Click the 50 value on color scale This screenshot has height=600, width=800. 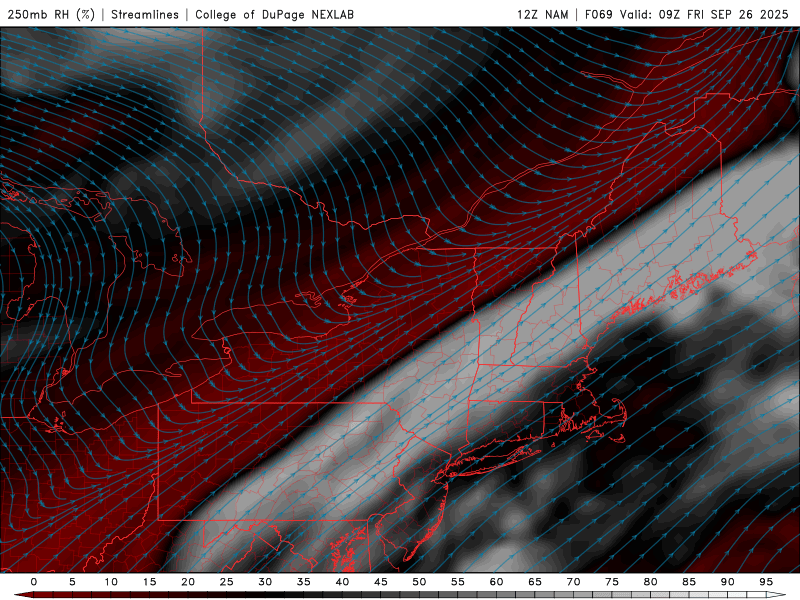click(x=419, y=582)
